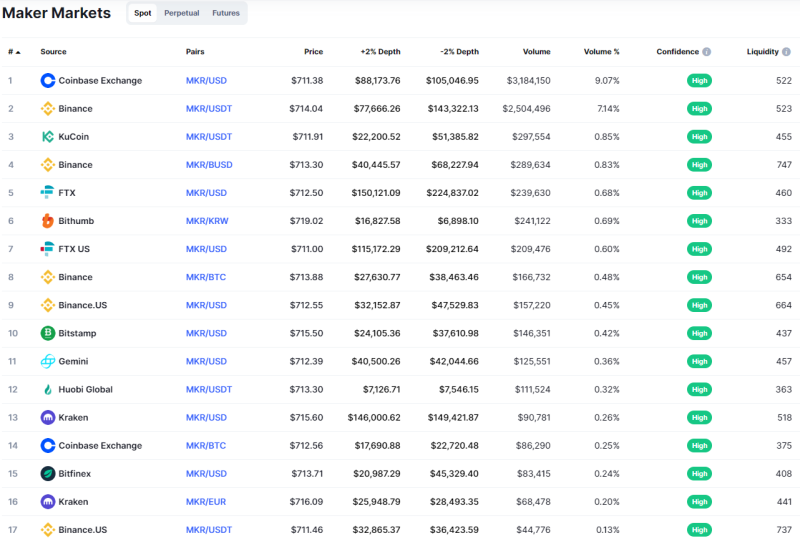
Task: Open the Bitstamp source name
Action: coord(77,333)
